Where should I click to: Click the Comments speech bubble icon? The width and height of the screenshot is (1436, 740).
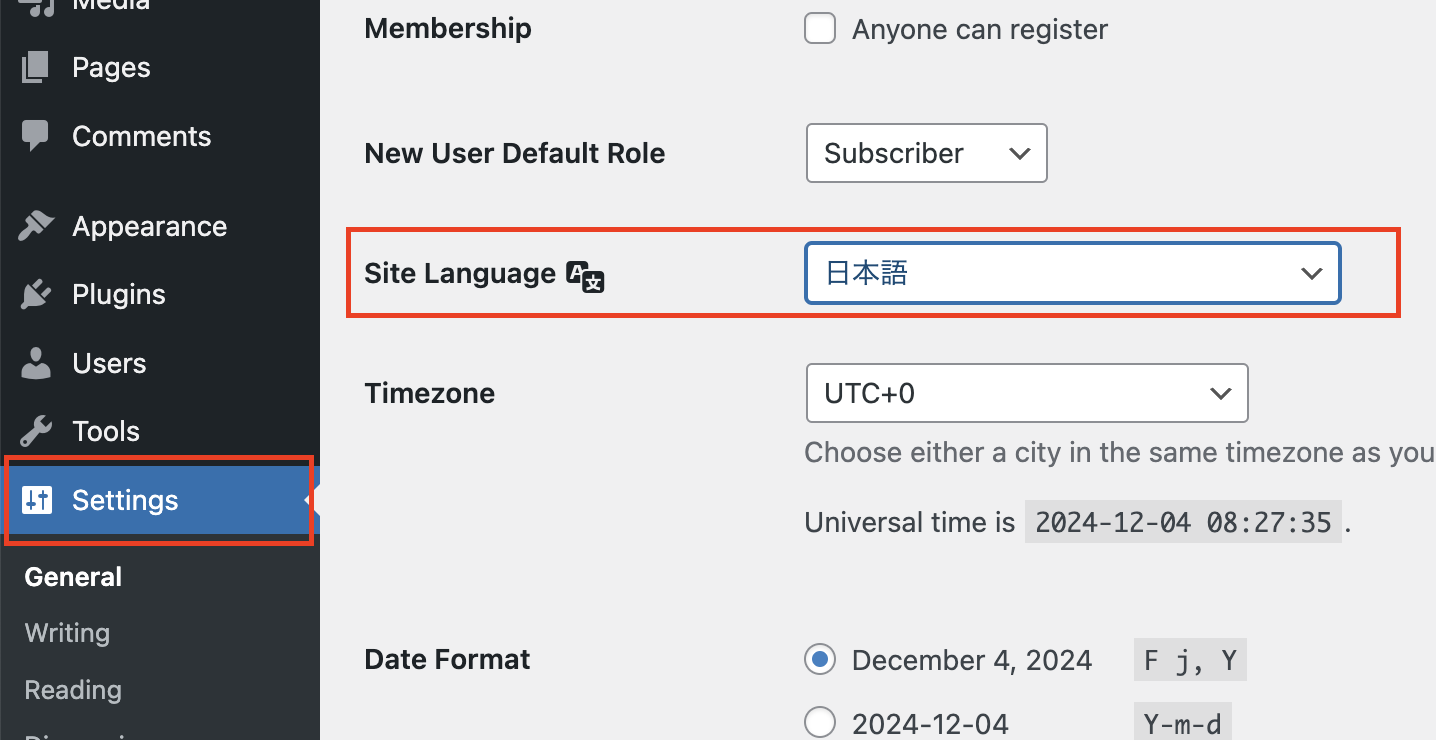[35, 136]
